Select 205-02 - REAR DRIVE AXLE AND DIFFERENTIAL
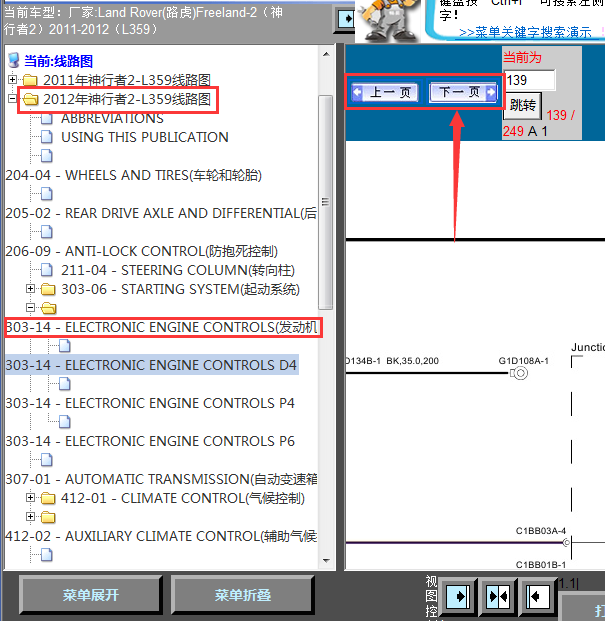Viewport: 605px width, 621px height. pos(161,213)
